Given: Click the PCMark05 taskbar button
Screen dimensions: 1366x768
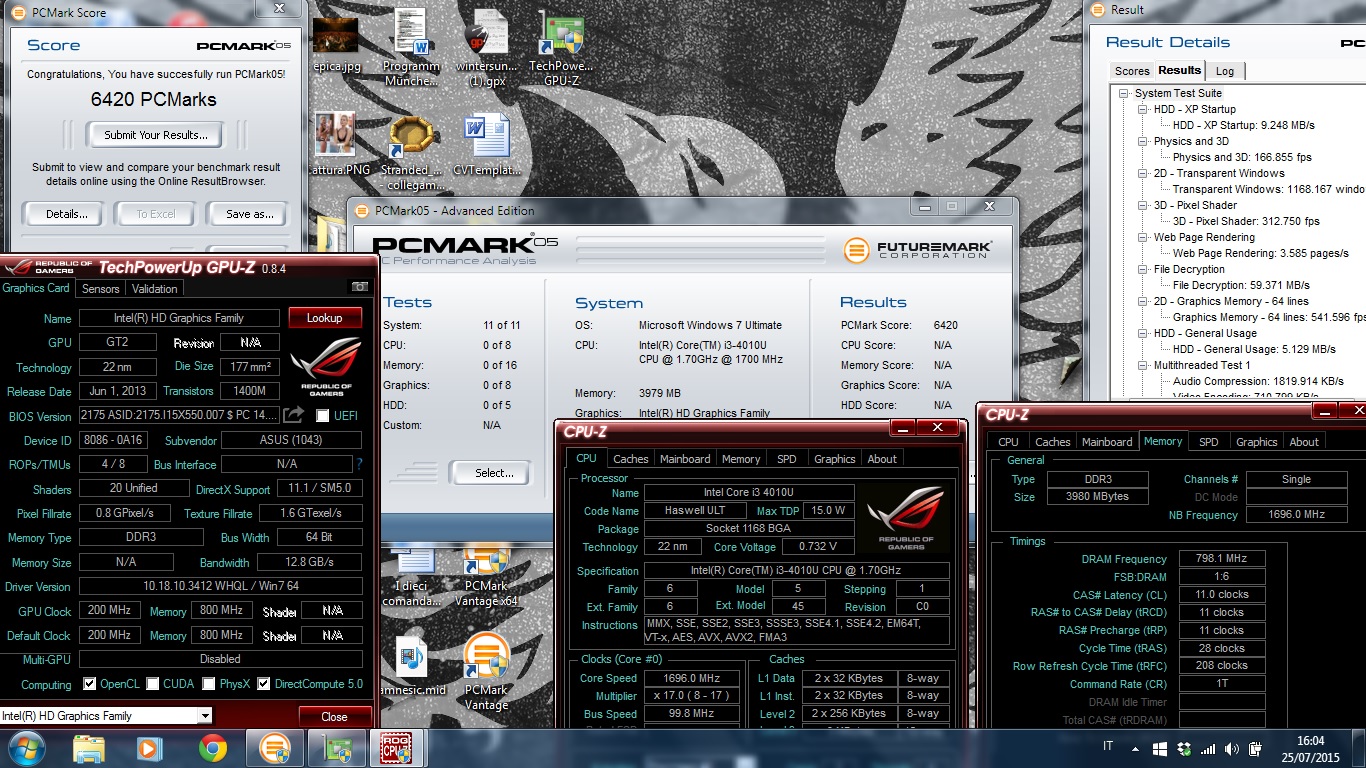Looking at the screenshot, I should [274, 749].
